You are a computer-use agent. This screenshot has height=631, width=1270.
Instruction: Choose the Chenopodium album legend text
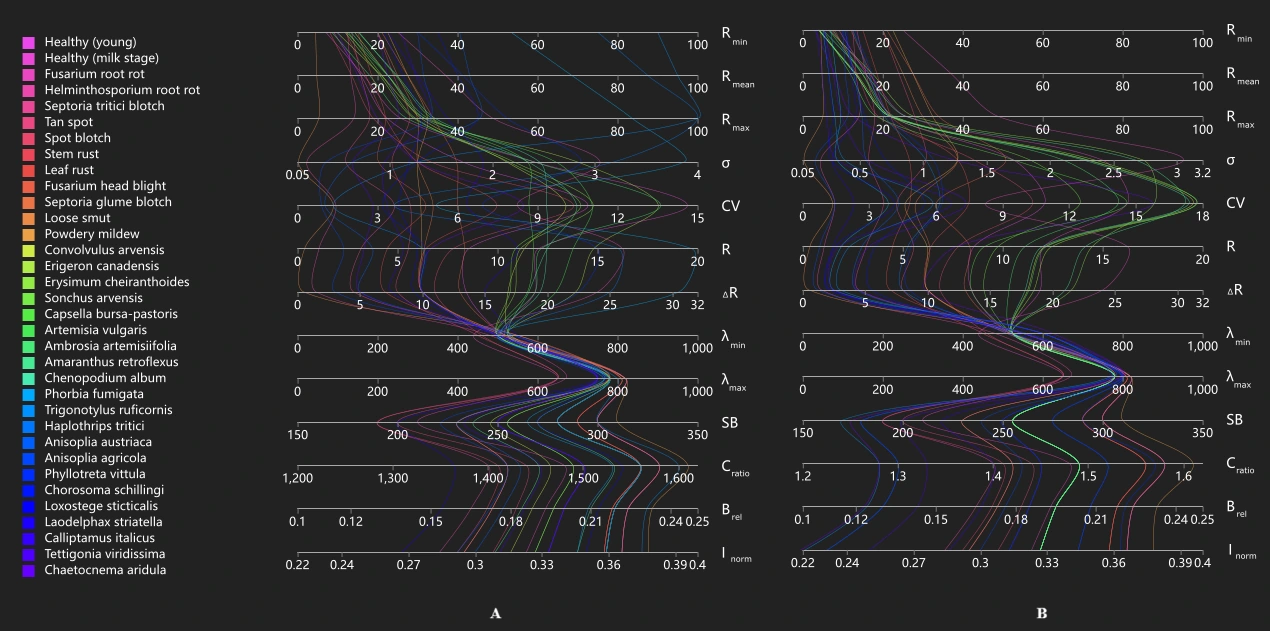(x=105, y=378)
